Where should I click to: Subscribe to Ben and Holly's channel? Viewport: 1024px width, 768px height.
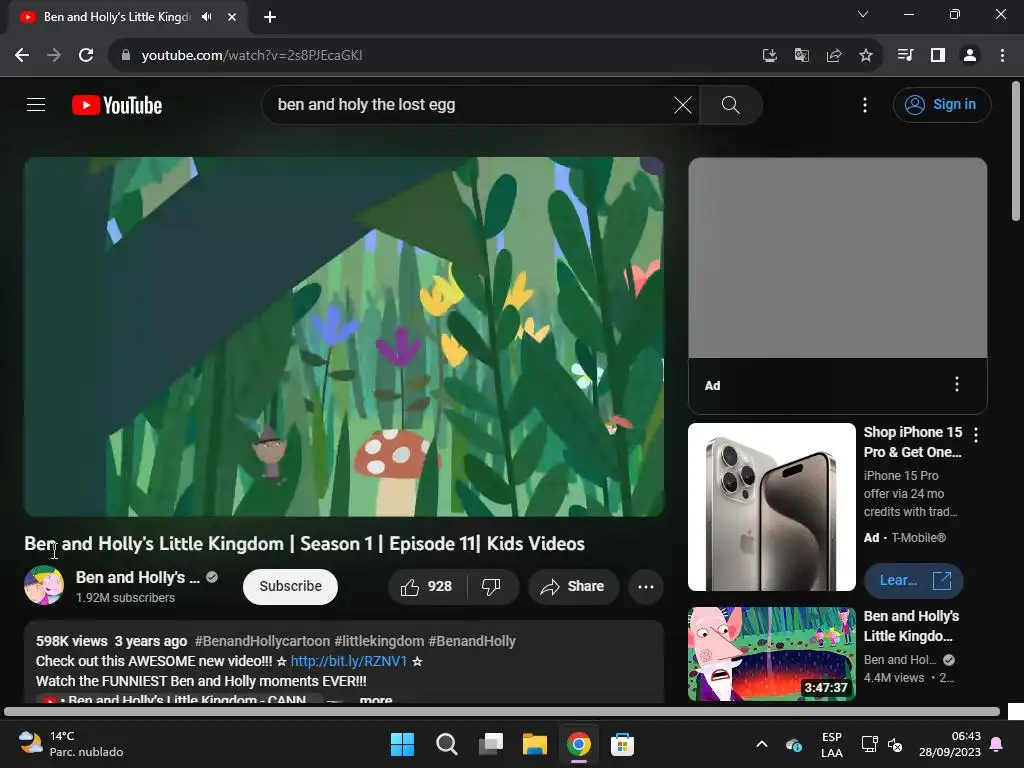click(x=290, y=586)
